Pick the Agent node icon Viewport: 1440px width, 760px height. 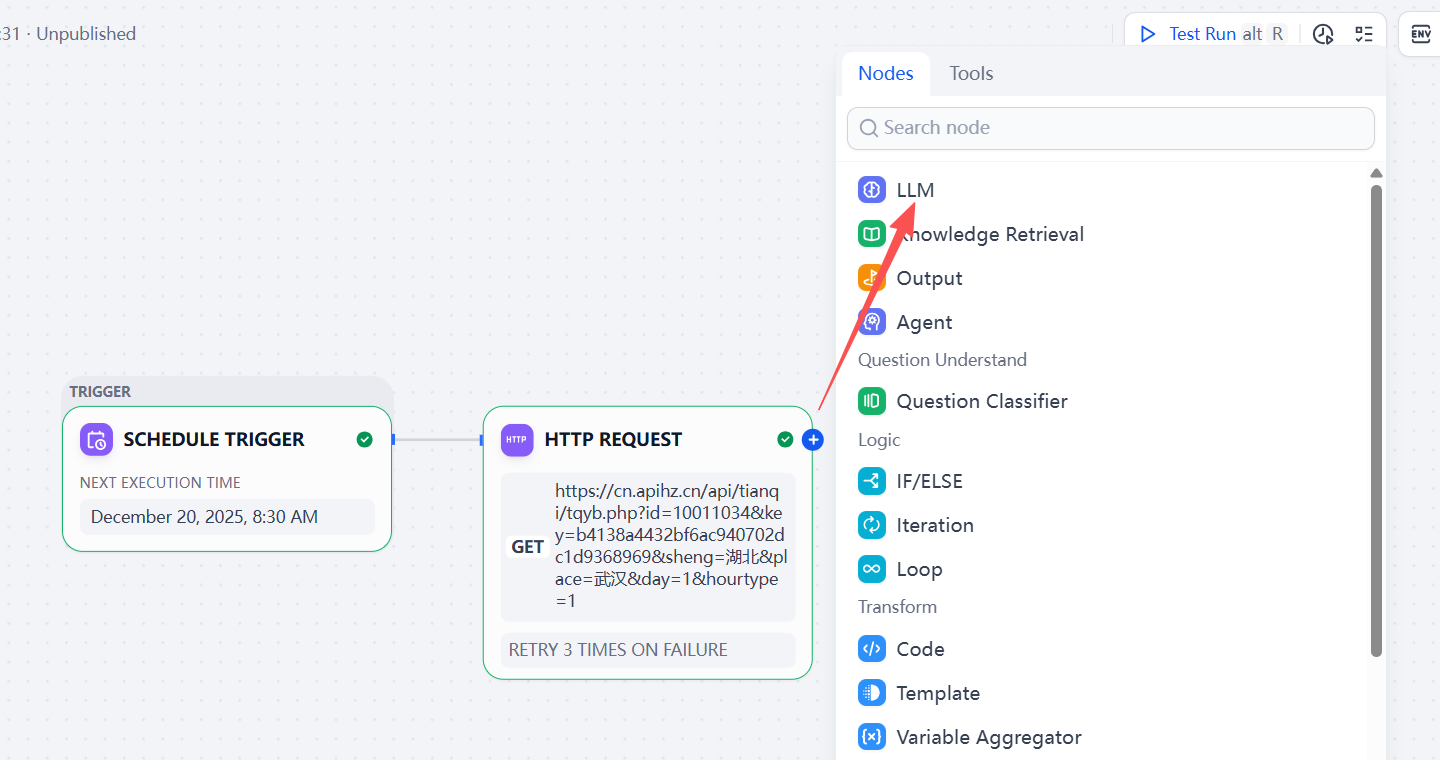(x=872, y=322)
